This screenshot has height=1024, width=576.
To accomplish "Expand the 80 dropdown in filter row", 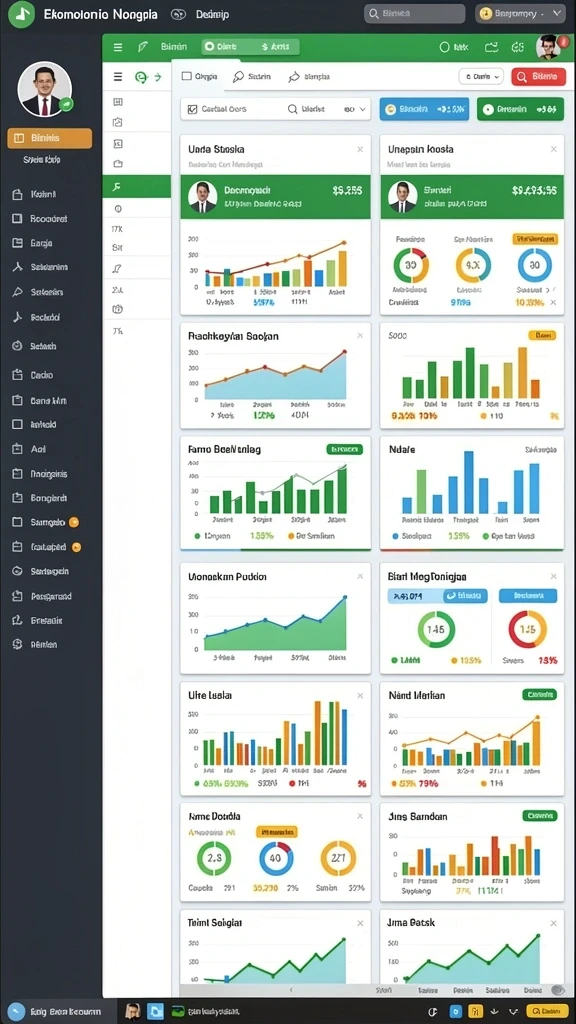I will coord(355,110).
